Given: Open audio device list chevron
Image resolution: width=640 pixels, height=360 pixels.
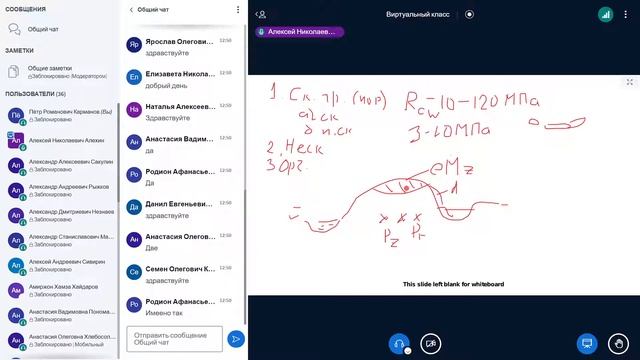Looking at the screenshot, I should [x=407, y=351].
